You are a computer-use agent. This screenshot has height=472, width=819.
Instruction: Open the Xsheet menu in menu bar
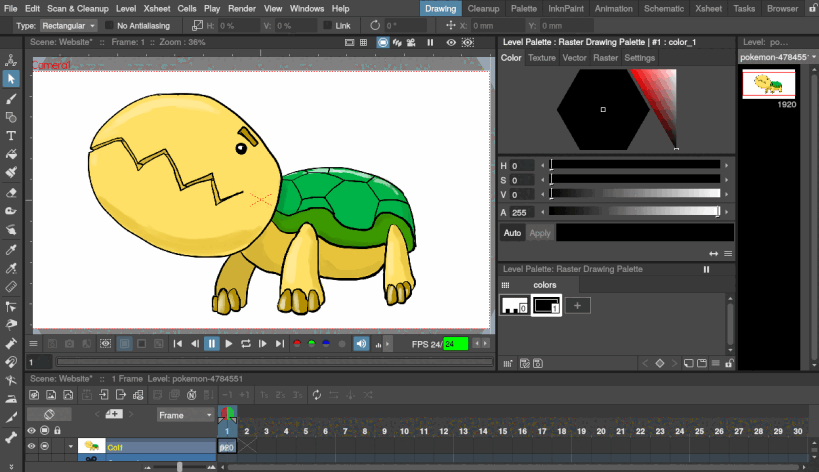coord(157,8)
